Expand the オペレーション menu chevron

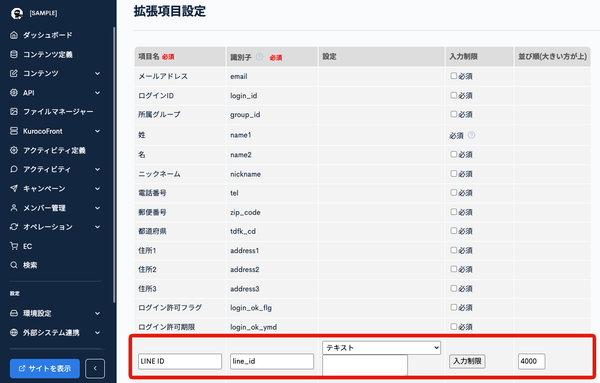point(98,227)
